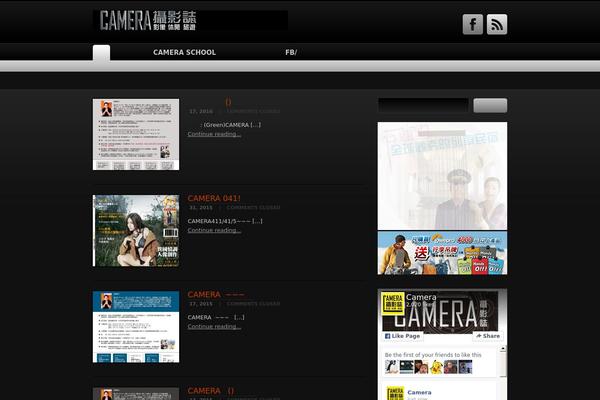Click Continue reading under CAMERA411/41/5 excerpt
The image size is (600, 400).
tap(214, 230)
